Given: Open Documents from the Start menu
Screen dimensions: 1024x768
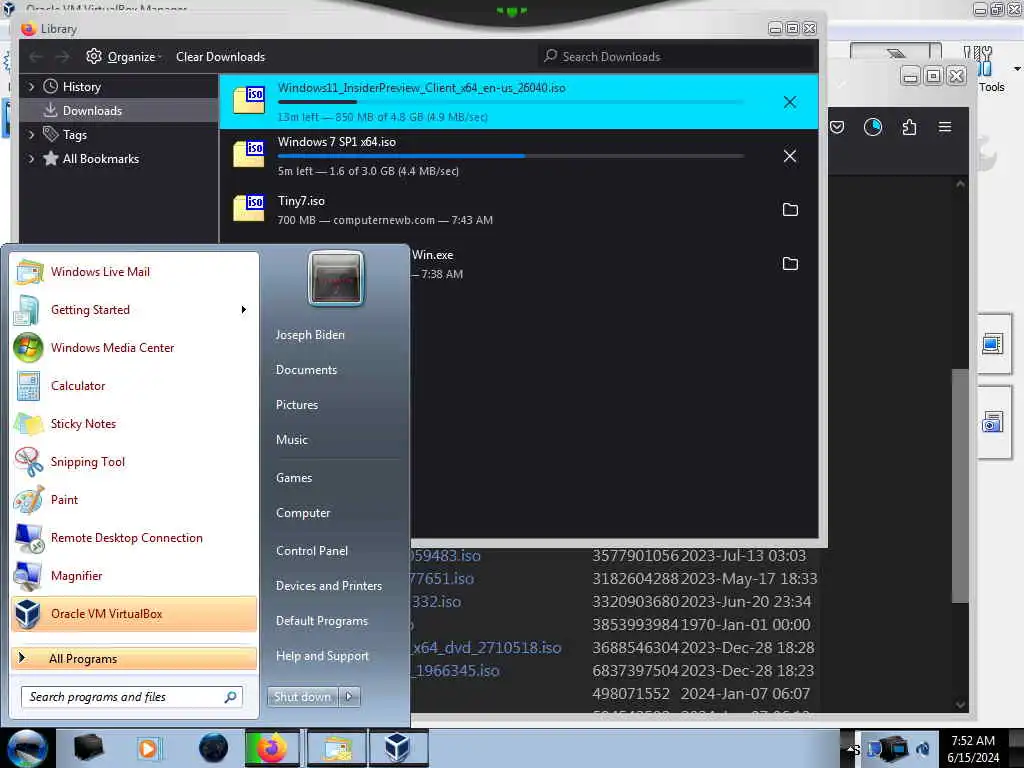Looking at the screenshot, I should 306,370.
